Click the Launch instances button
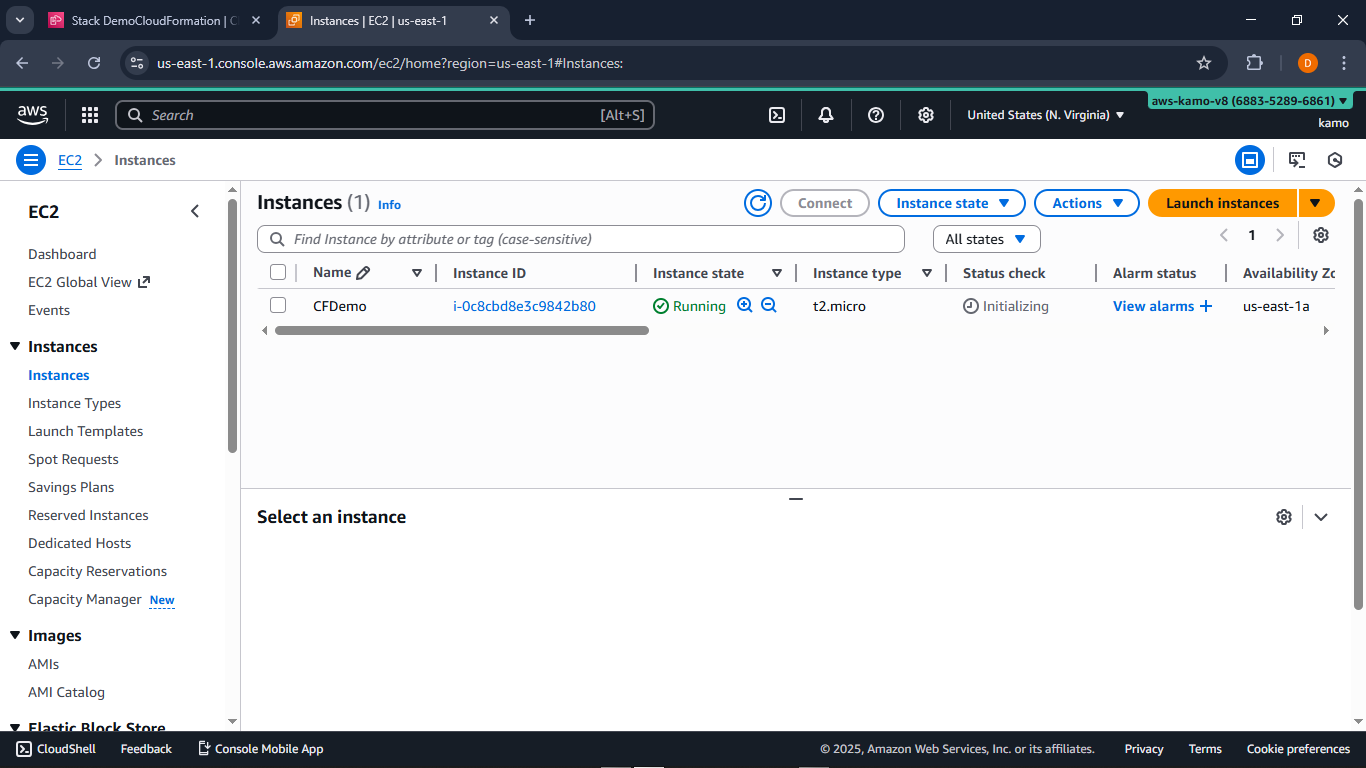1366x768 pixels. [1222, 203]
